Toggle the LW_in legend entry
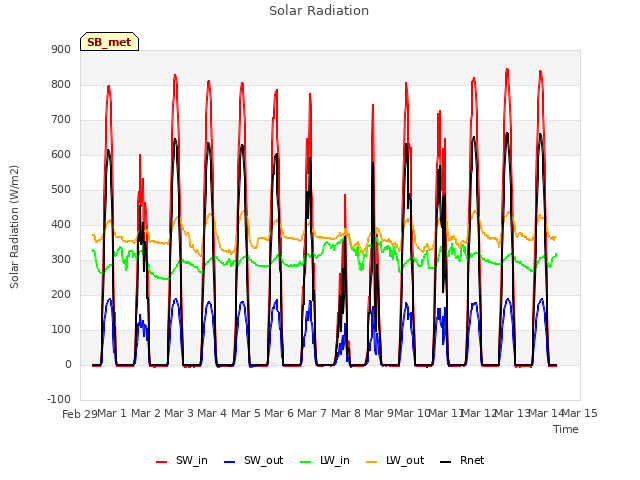Screen dimensions: 640x480 pos(325,460)
